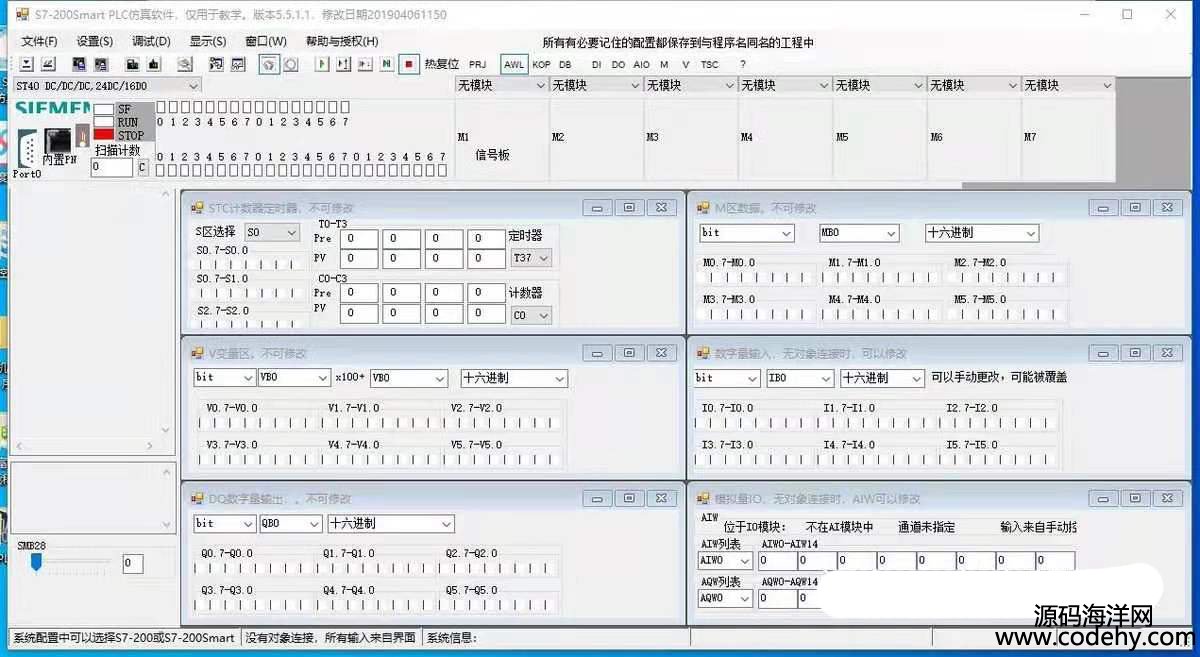Open the 文件(F) menu
This screenshot has width=1200, height=657.
click(x=40, y=42)
